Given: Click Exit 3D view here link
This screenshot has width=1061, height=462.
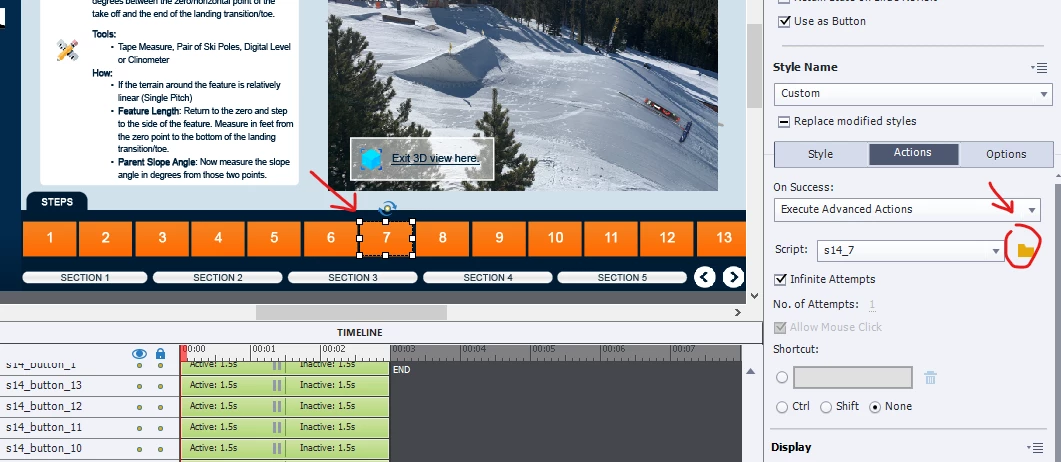Looking at the screenshot, I should click(436, 159).
